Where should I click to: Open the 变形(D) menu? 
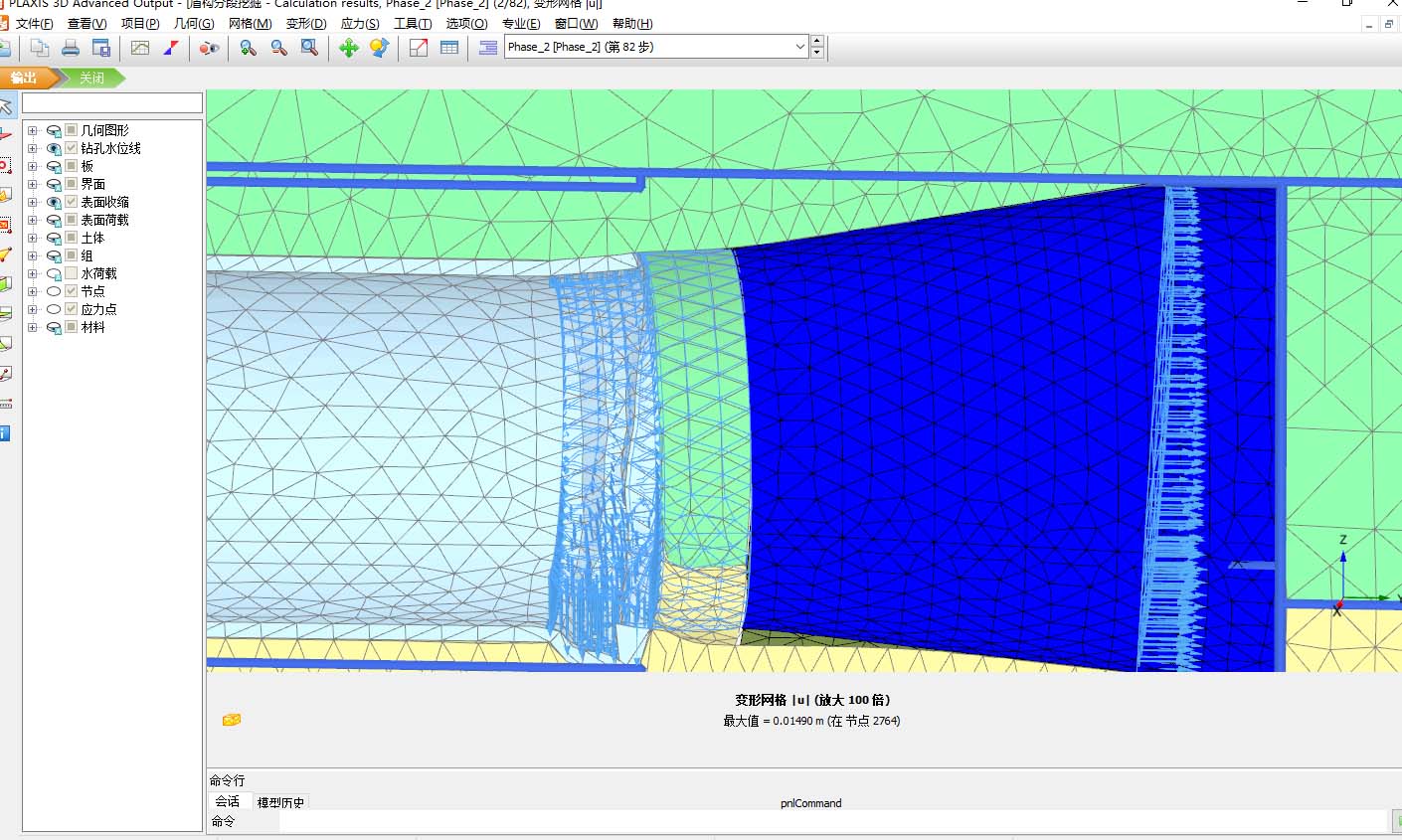[305, 23]
